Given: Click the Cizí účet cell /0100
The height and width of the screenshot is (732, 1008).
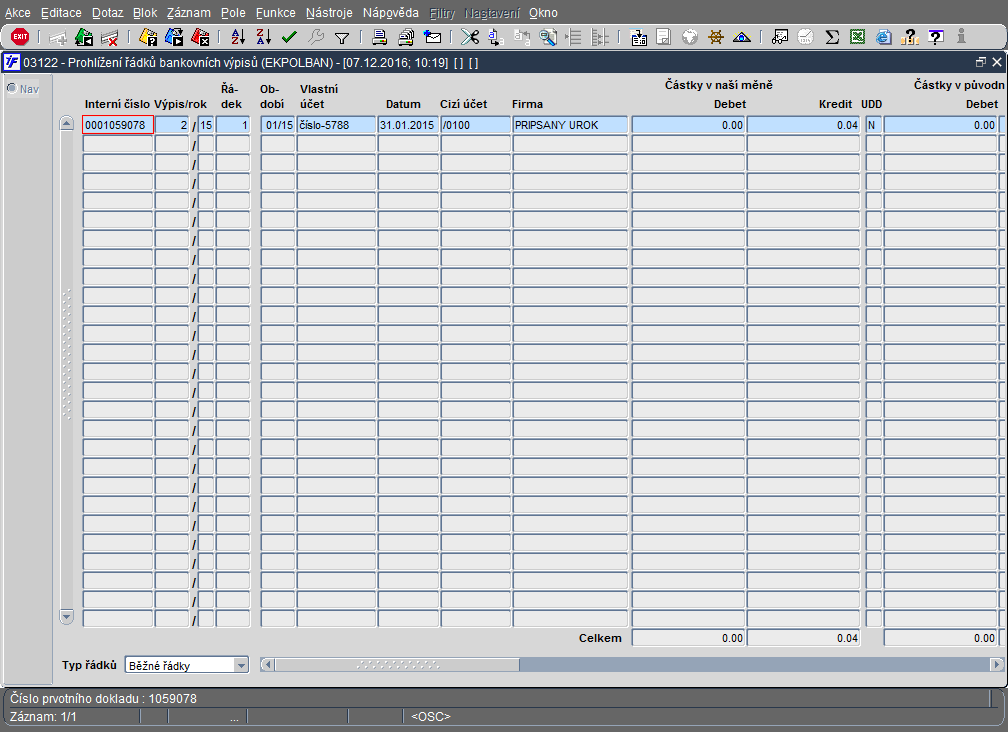Looking at the screenshot, I should coord(475,125).
